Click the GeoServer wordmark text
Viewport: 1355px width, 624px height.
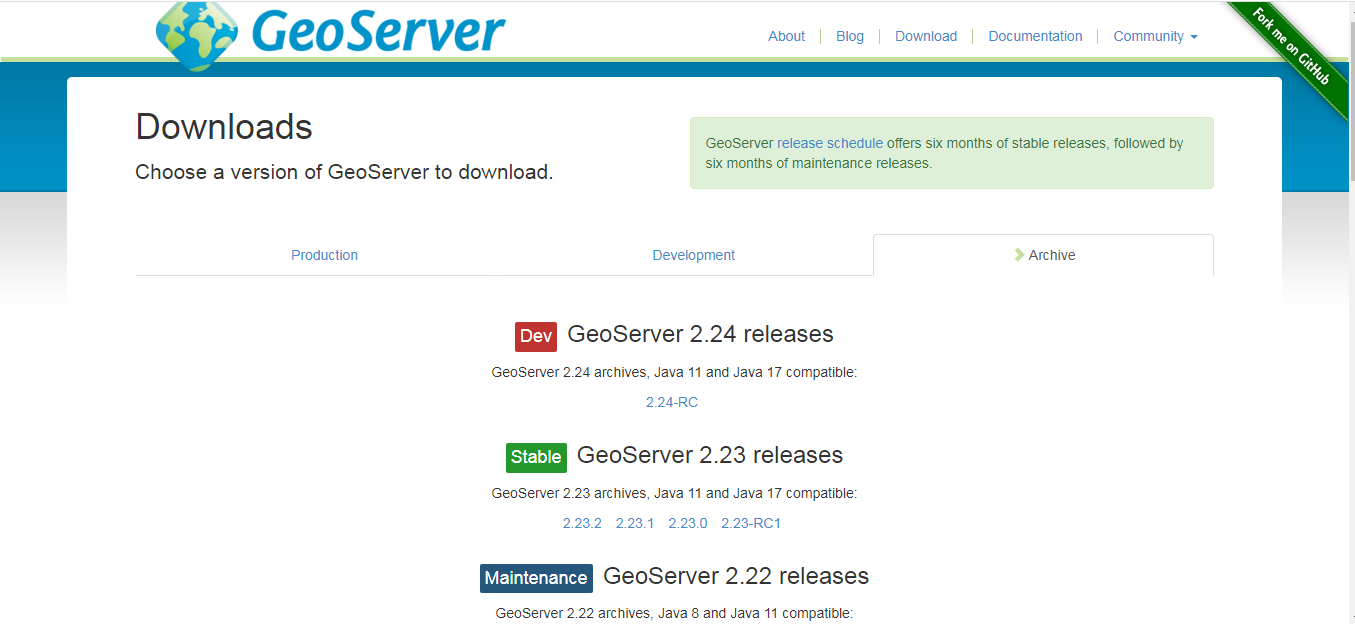(x=379, y=32)
